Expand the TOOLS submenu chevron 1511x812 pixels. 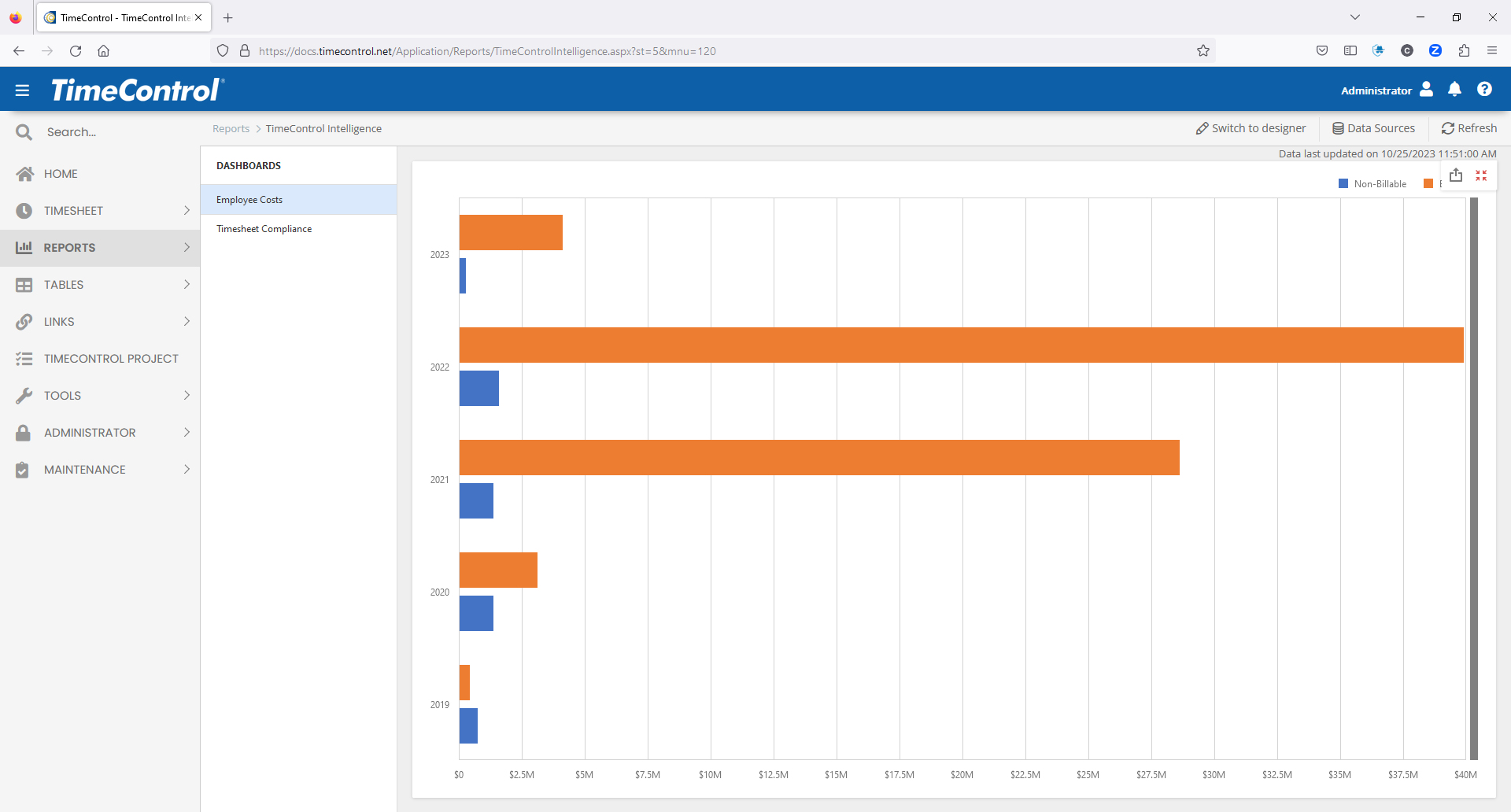[x=187, y=396]
